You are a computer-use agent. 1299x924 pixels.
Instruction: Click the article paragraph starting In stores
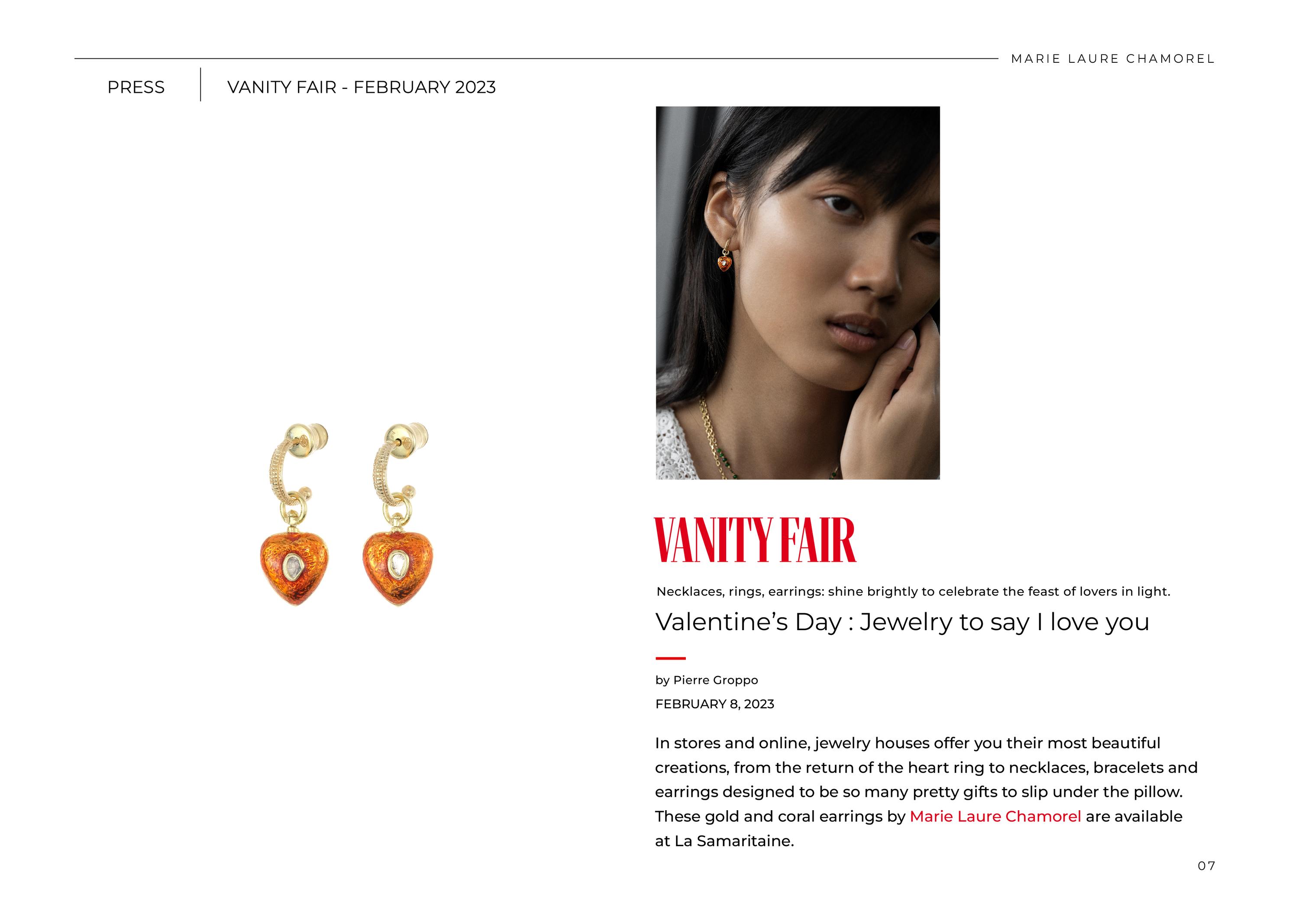pyautogui.click(x=926, y=792)
